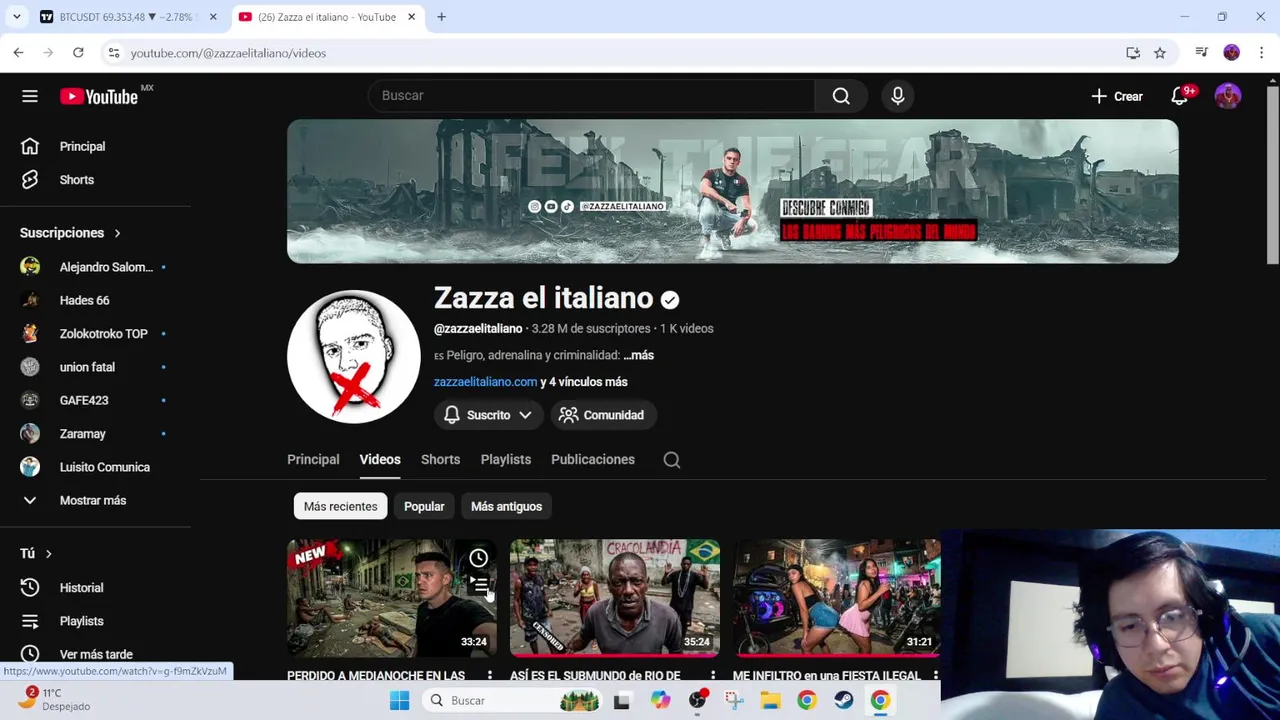The image size is (1280, 720).
Task: Select the Videos tab
Action: tap(380, 459)
